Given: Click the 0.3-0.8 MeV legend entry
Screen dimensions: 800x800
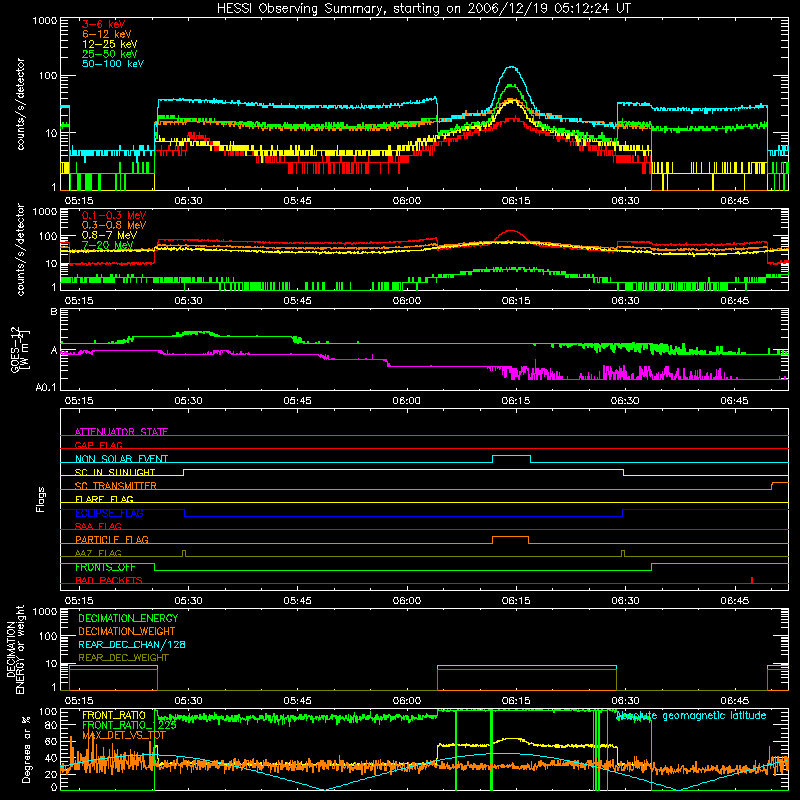Looking at the screenshot, I should pos(114,225).
